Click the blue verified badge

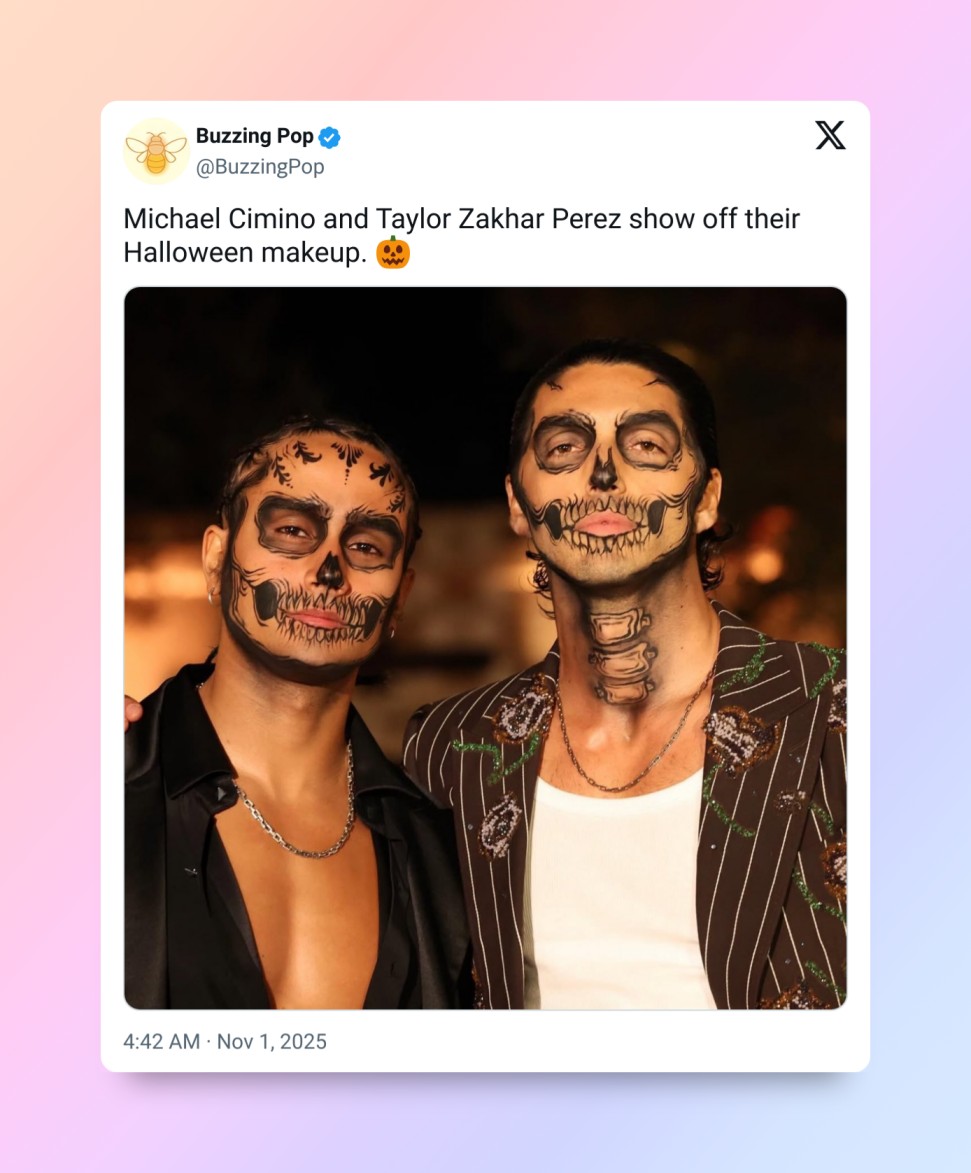coord(329,137)
